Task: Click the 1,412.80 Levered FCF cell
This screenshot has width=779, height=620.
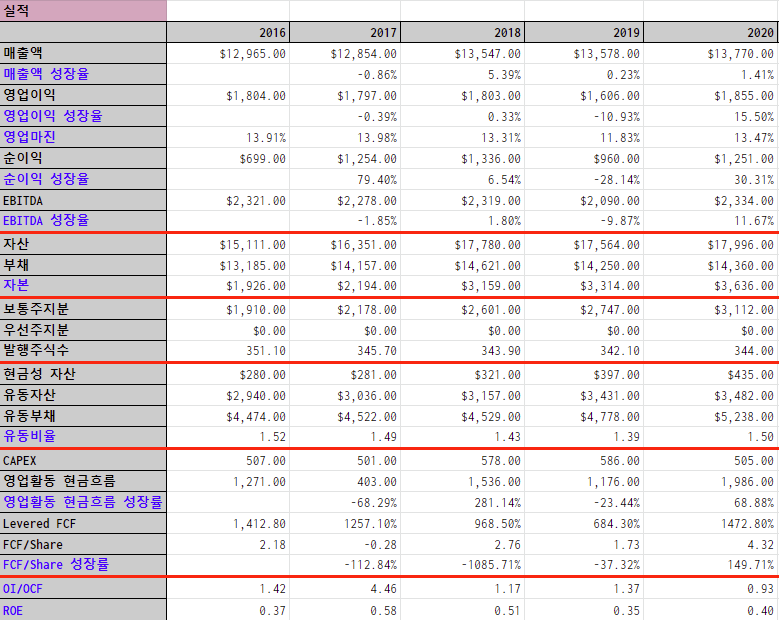Action: click(228, 524)
